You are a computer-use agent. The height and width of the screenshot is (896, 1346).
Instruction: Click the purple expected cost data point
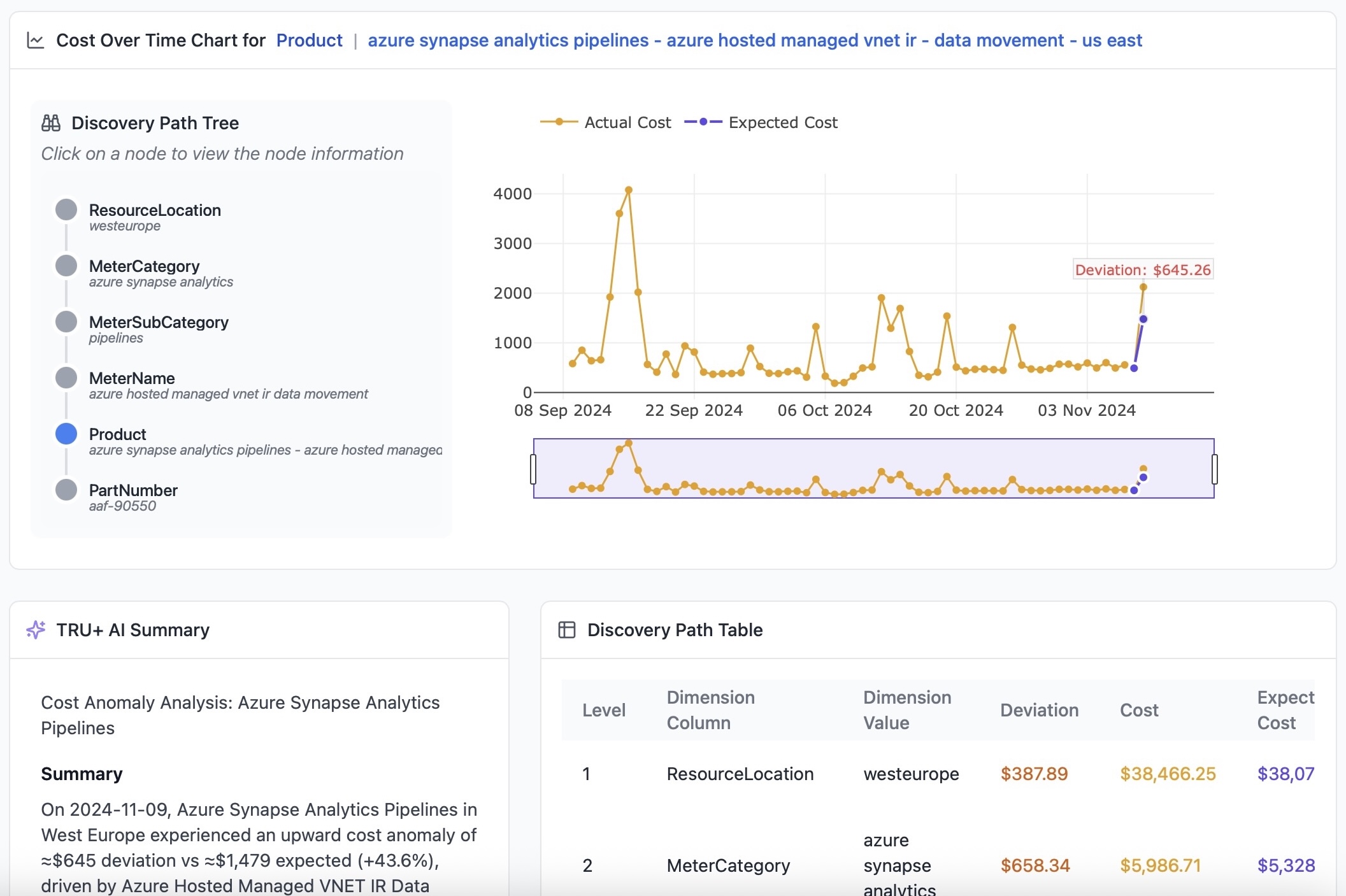point(1143,319)
